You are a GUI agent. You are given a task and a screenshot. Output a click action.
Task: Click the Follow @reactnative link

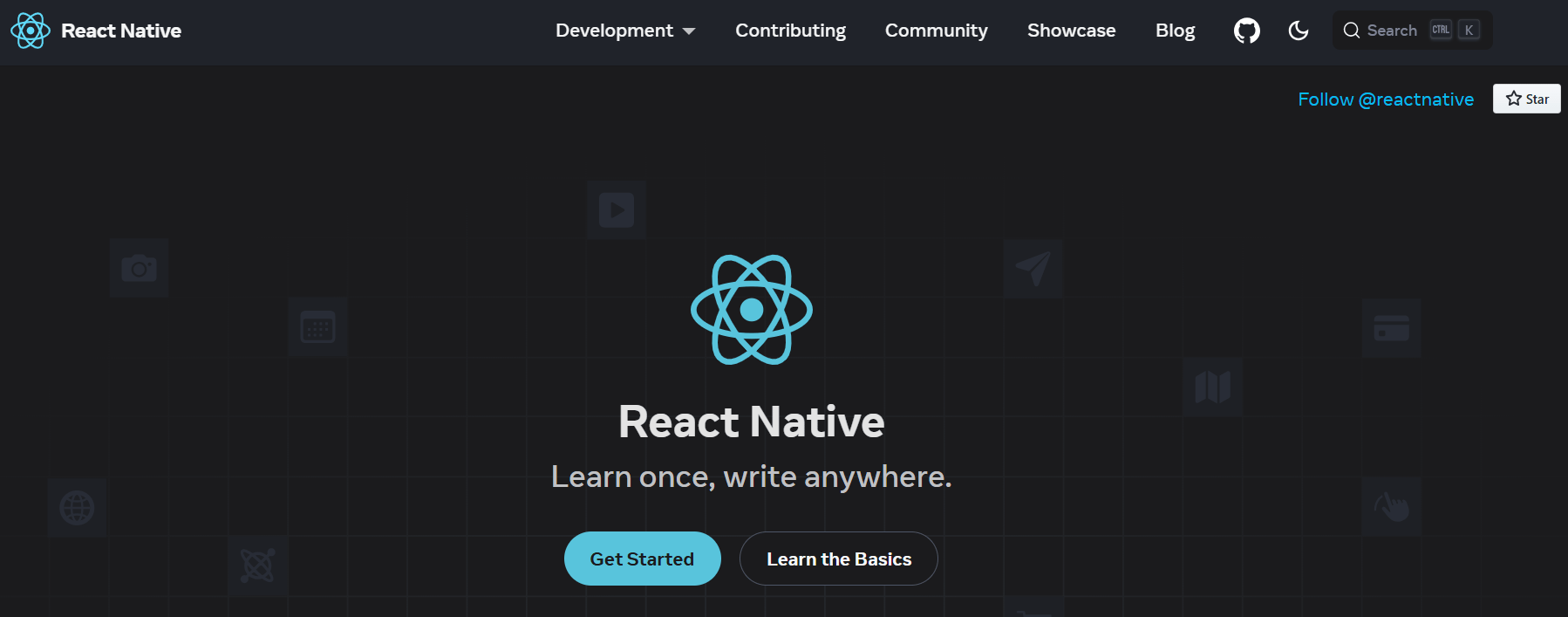point(1386,99)
